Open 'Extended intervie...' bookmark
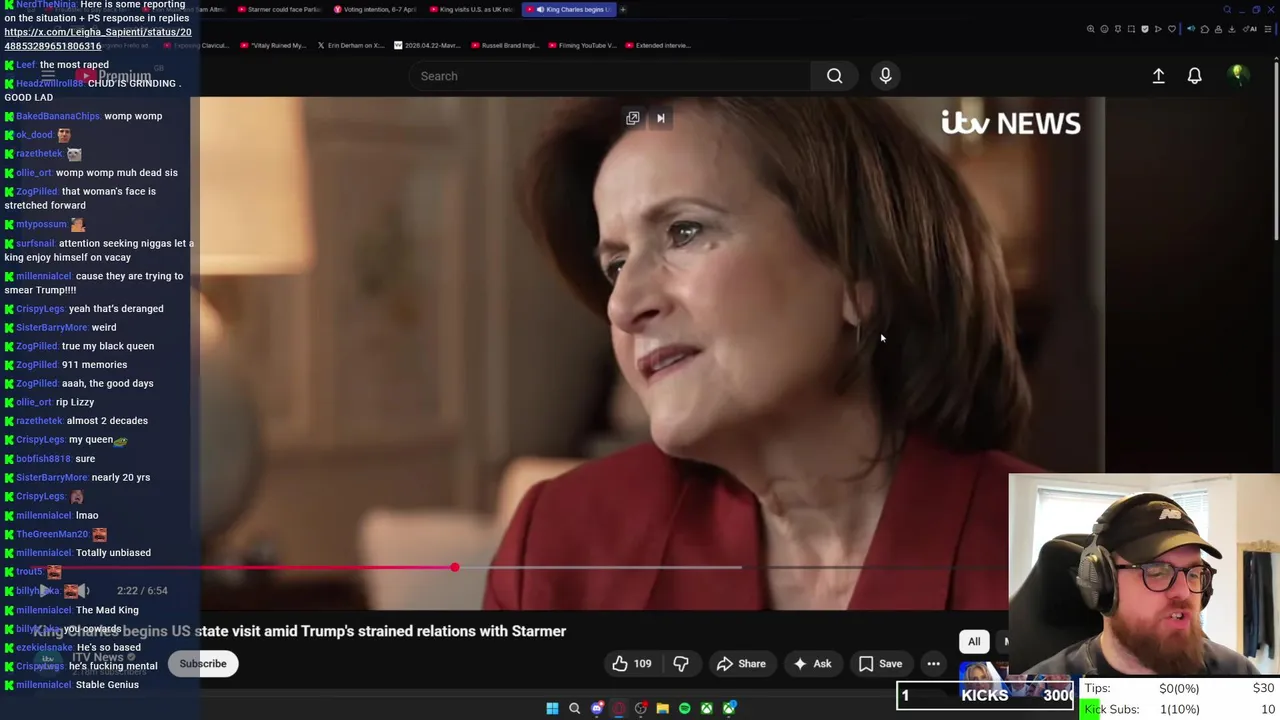Screen dimensions: 1280x720 tap(658, 45)
